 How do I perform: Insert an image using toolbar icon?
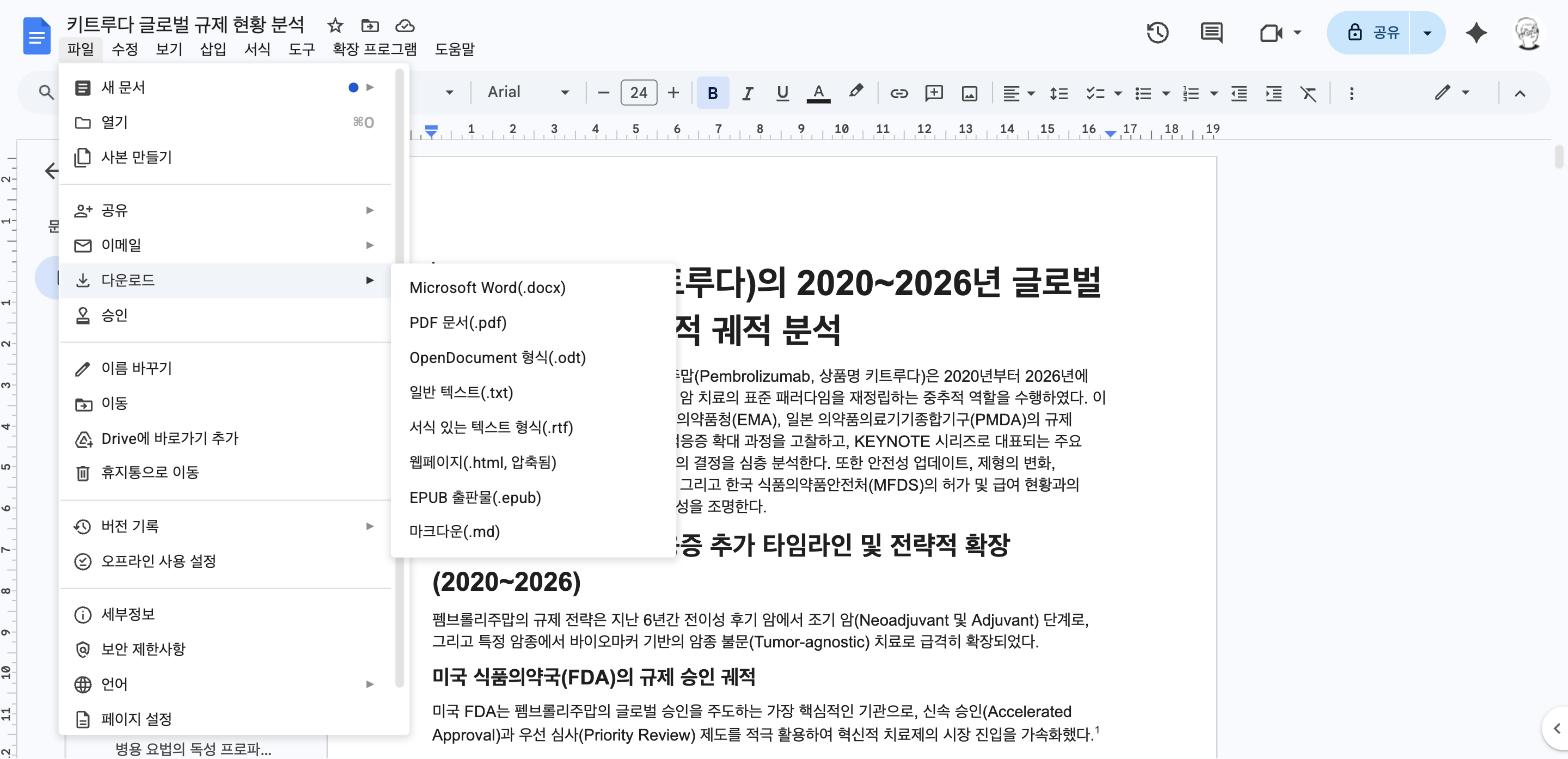(969, 93)
